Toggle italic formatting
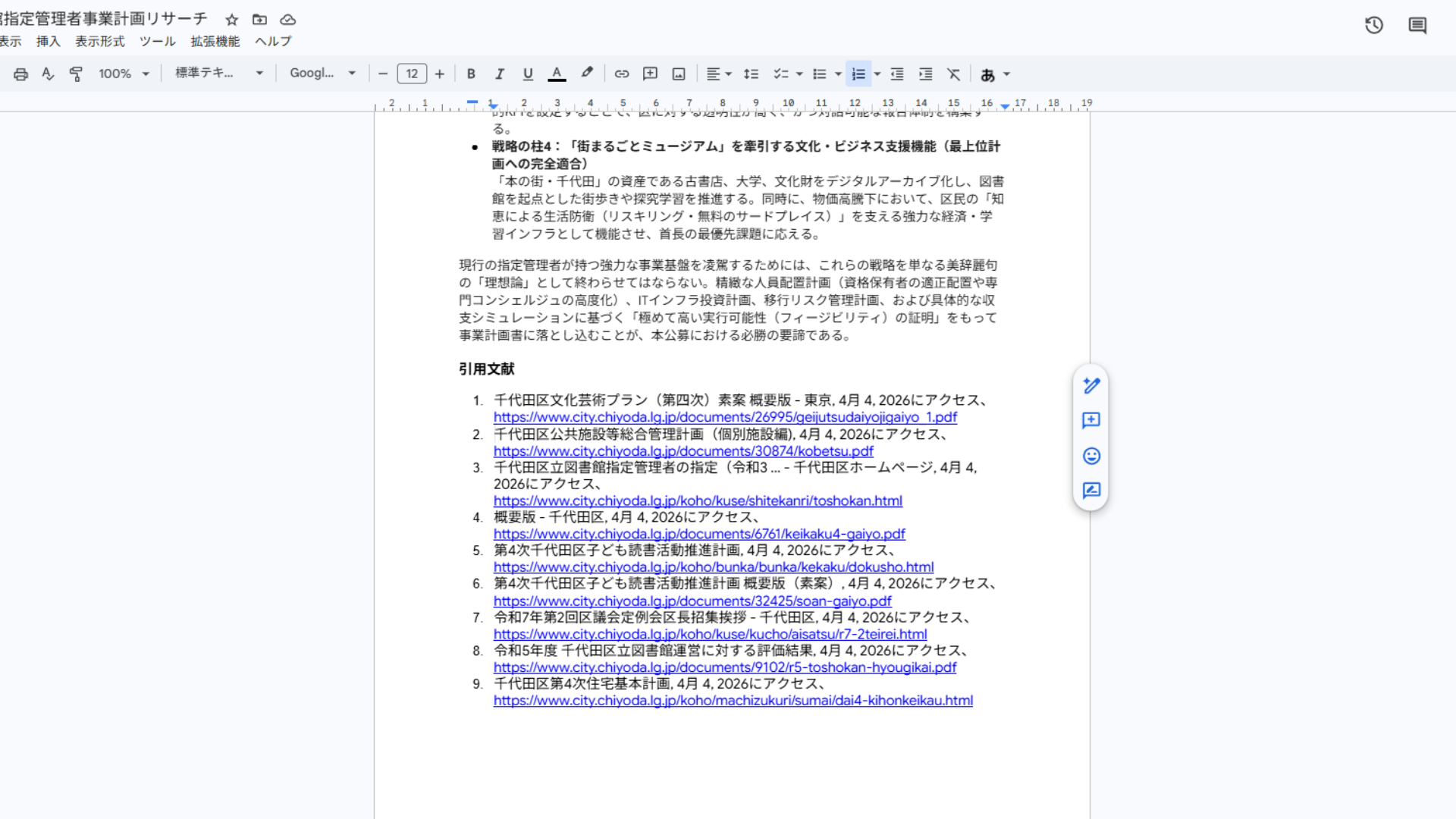 coord(499,74)
